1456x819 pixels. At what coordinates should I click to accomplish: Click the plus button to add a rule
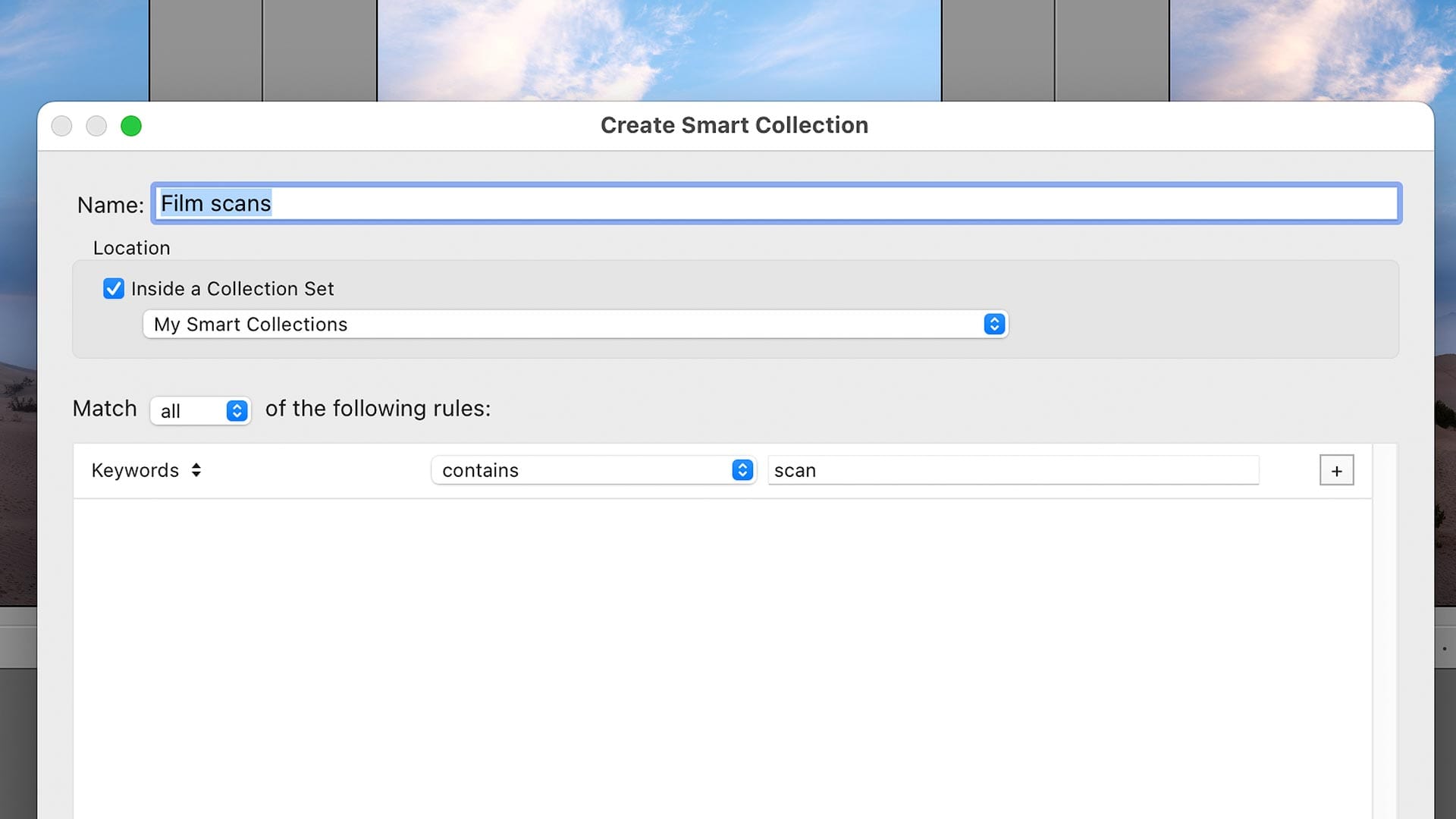click(1336, 470)
